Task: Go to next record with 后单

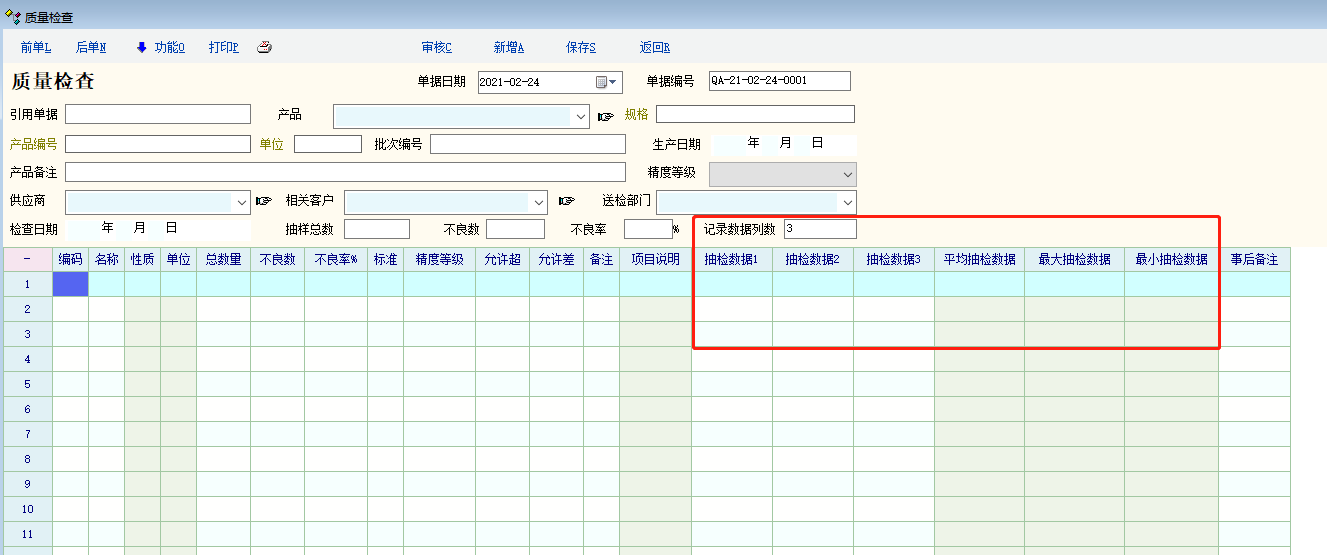Action: click(x=91, y=47)
